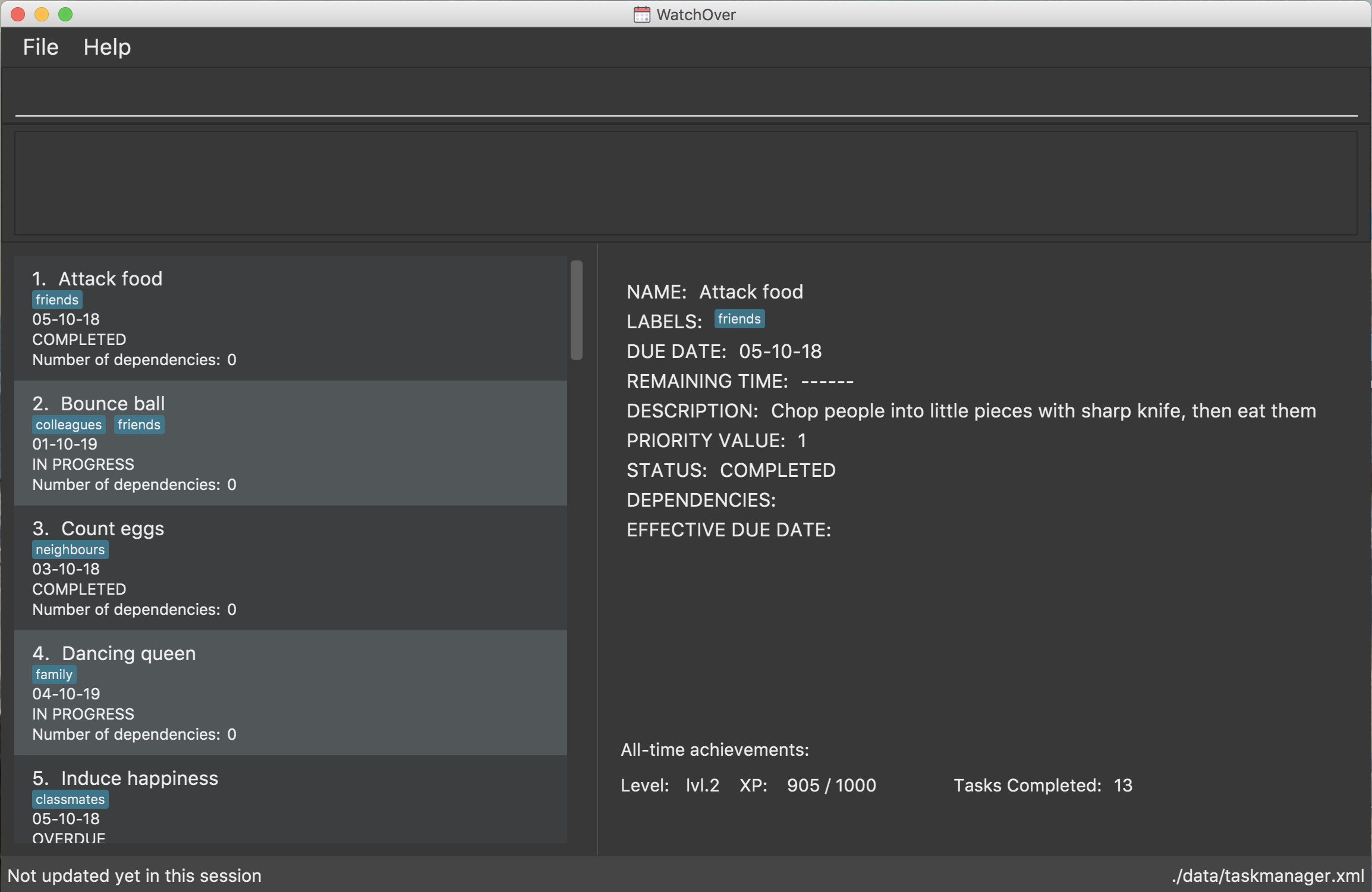The image size is (1372, 892).
Task: Click EFFECTIVE DUE DATE field
Action: click(x=729, y=530)
